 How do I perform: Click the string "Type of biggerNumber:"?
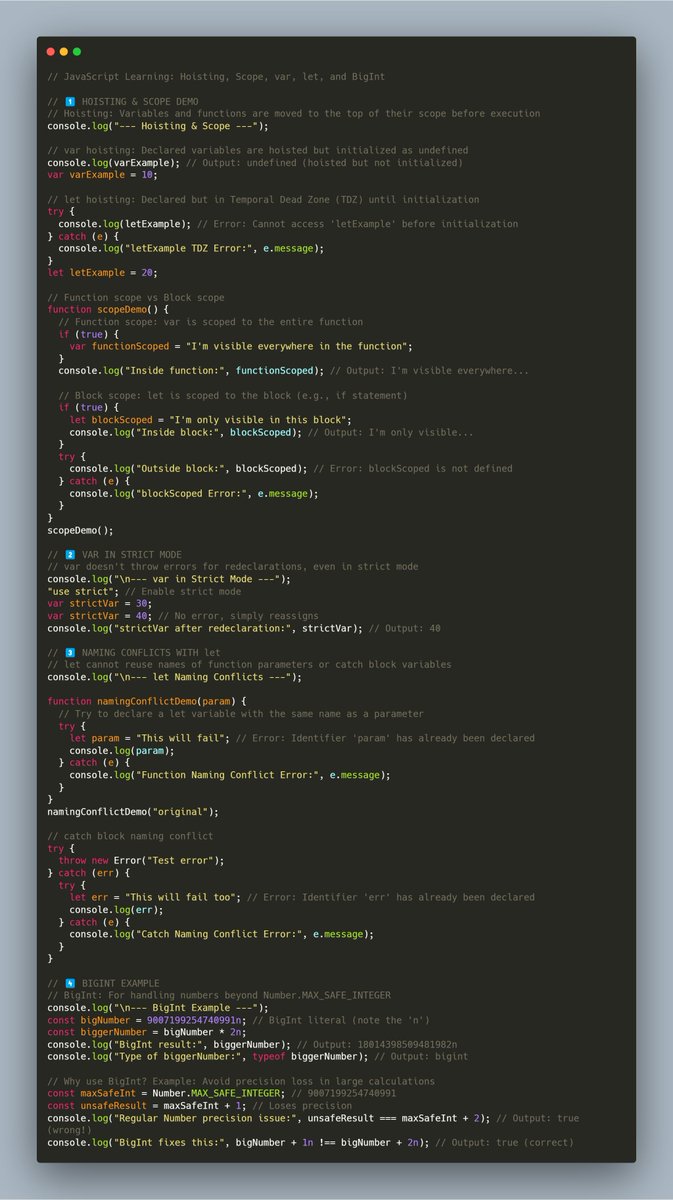[x=177, y=1056]
